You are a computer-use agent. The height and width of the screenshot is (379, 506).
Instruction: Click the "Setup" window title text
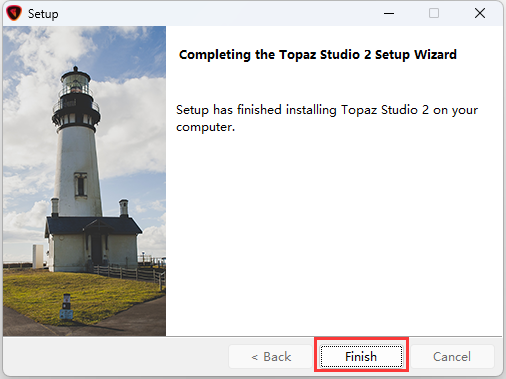[x=43, y=14]
